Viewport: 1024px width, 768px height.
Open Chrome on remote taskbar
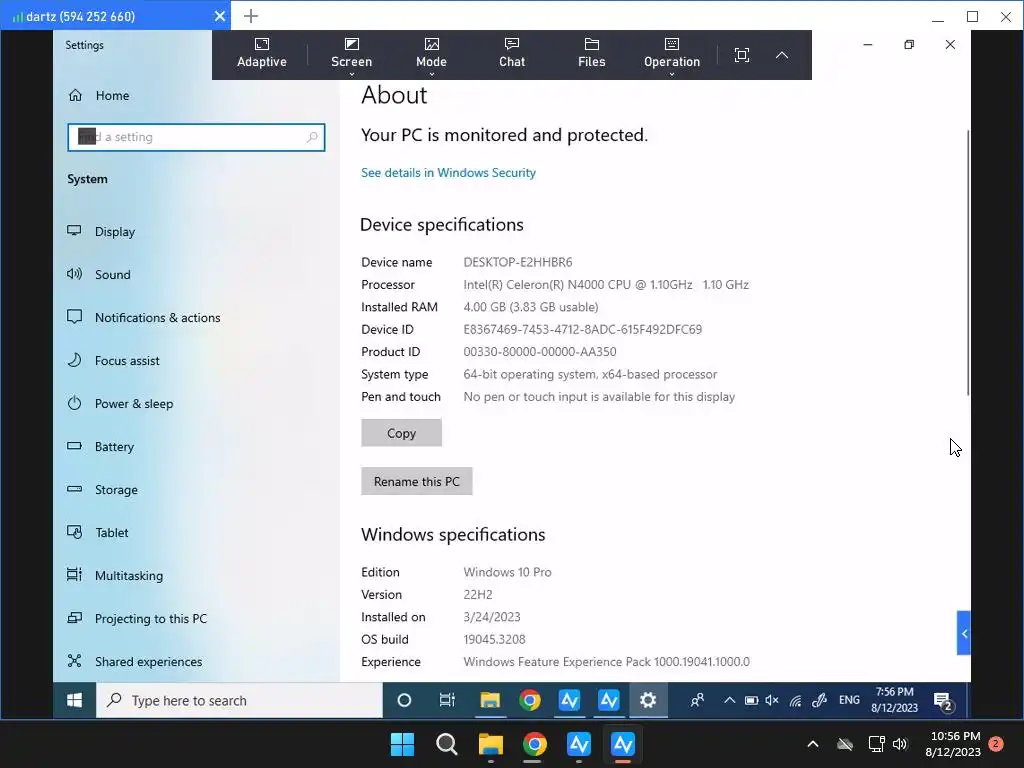[x=530, y=700]
